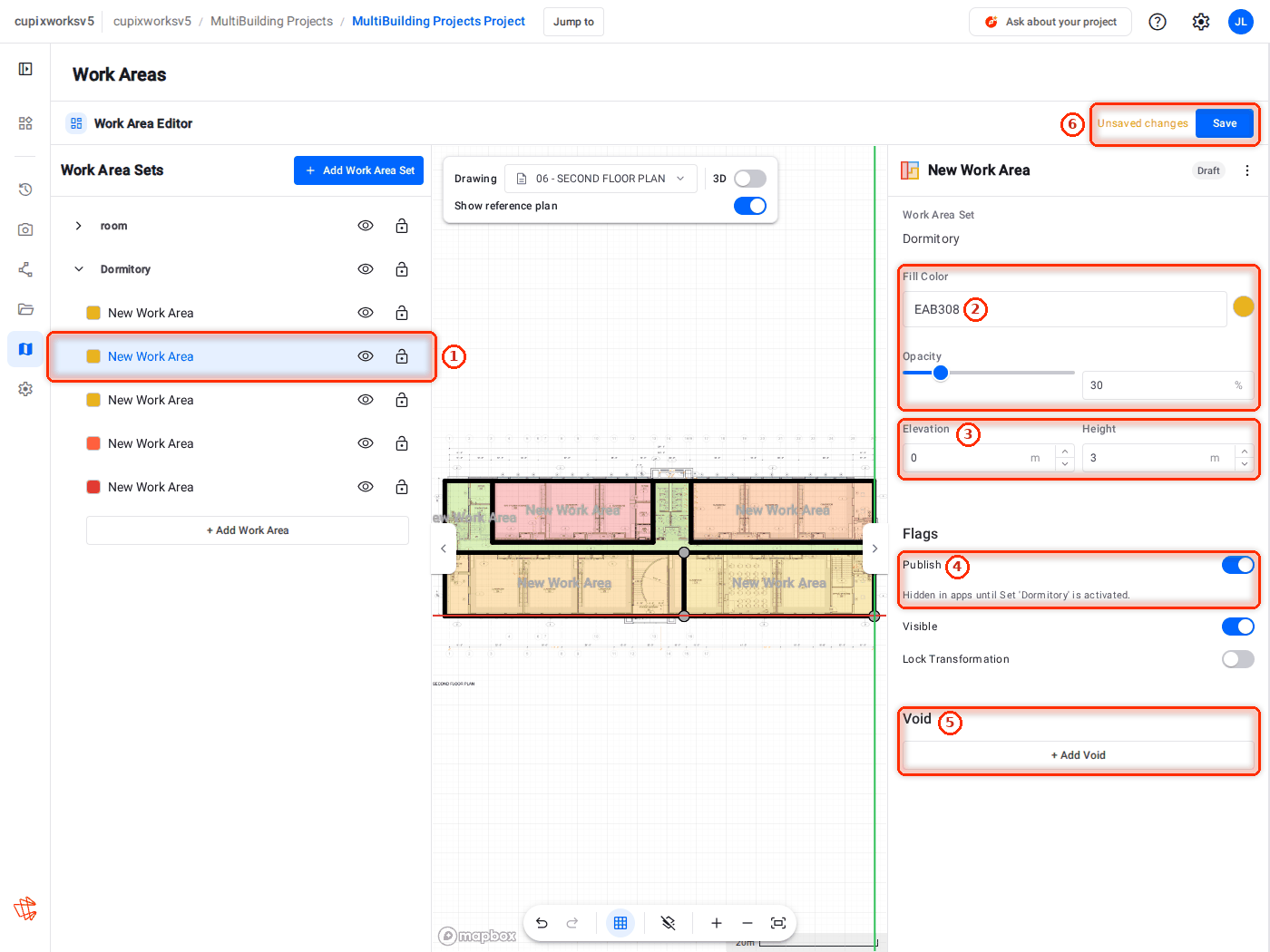Click the Opacity slider handle

click(941, 373)
